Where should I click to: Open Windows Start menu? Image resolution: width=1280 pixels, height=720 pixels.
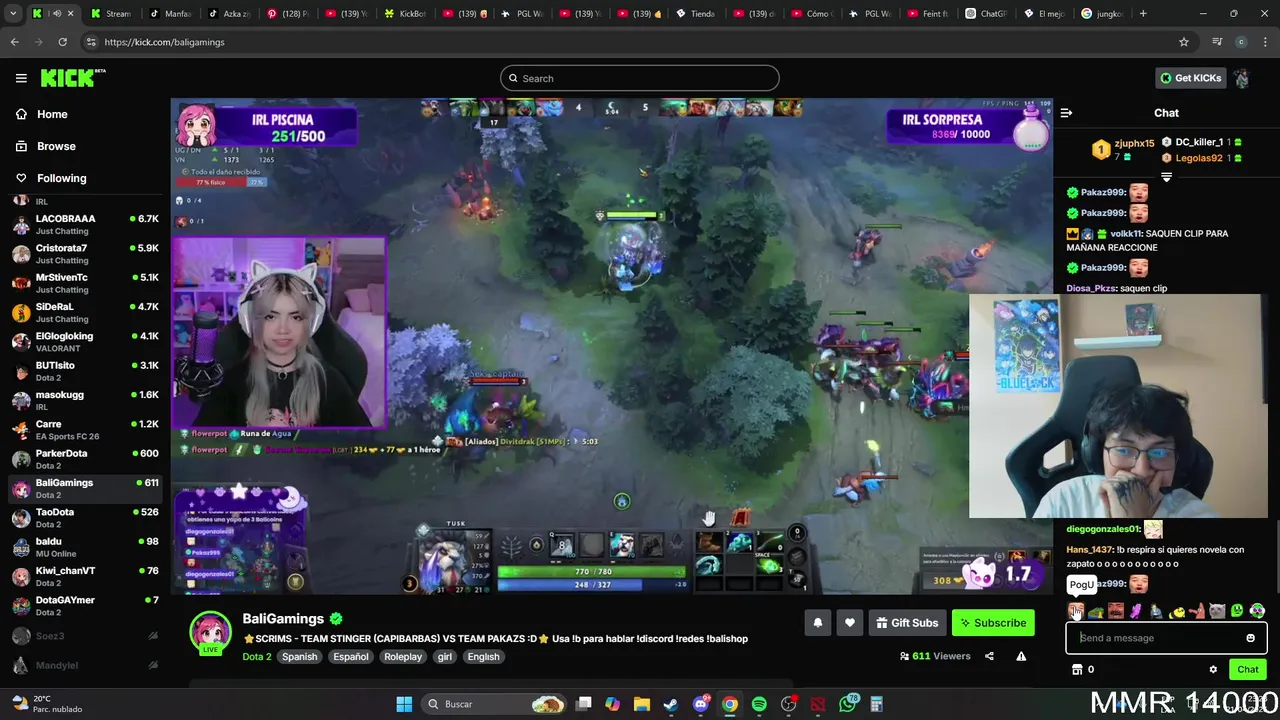pyautogui.click(x=404, y=704)
